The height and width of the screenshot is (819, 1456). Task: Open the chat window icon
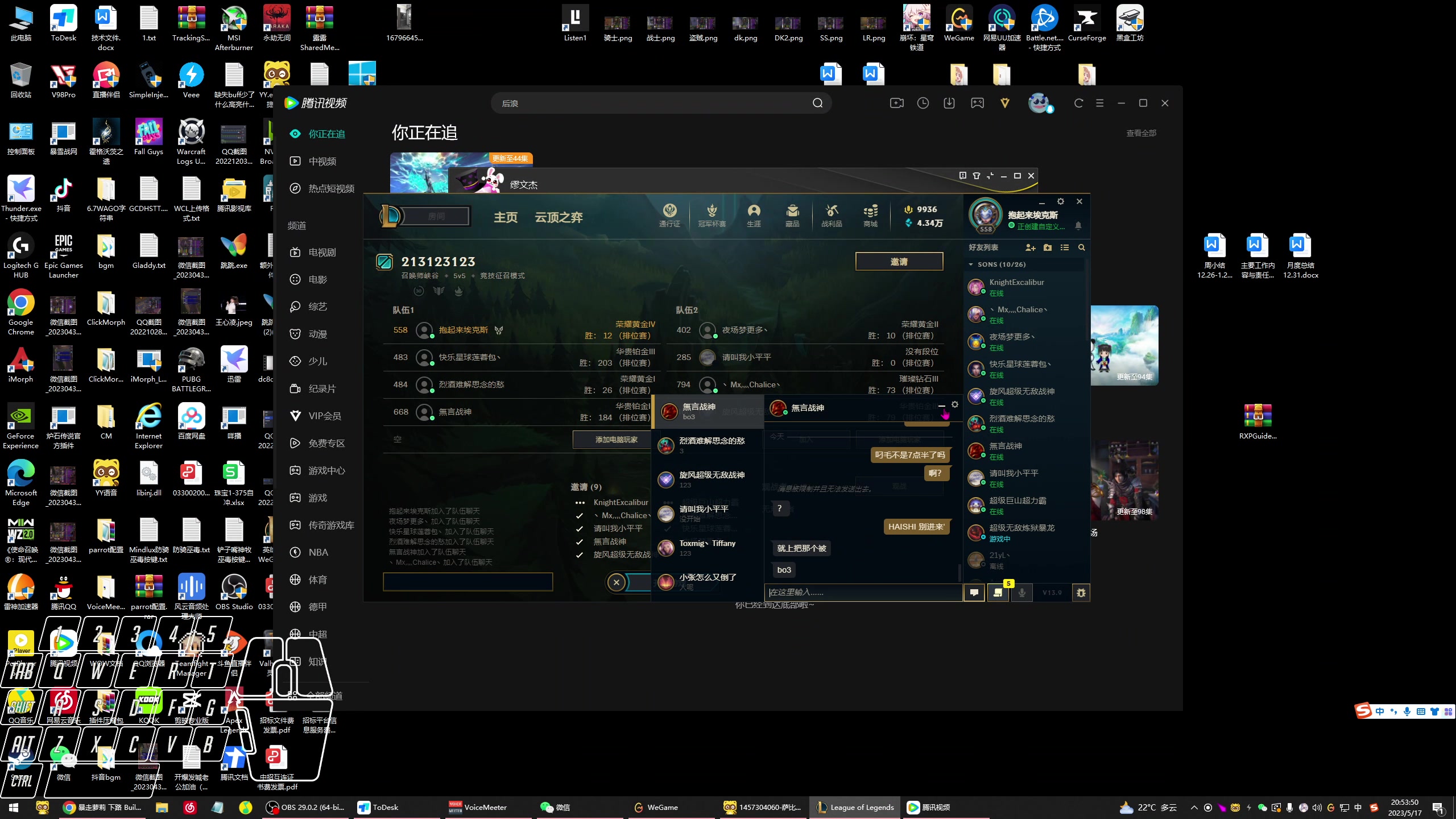[x=974, y=592]
